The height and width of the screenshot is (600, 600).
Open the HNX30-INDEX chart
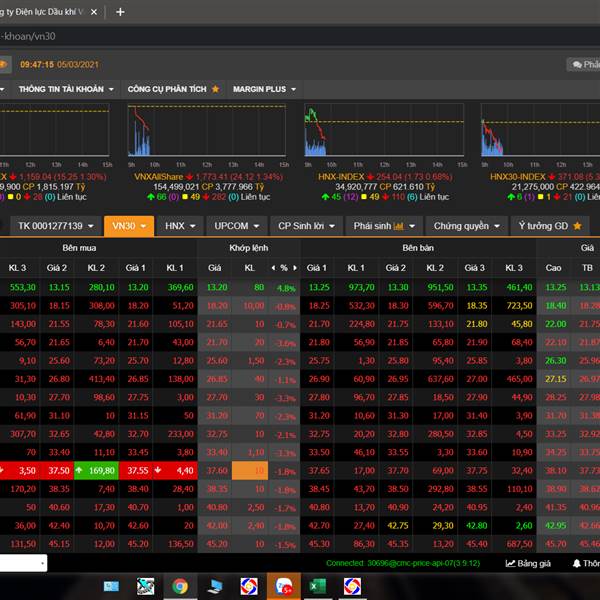coord(540,130)
